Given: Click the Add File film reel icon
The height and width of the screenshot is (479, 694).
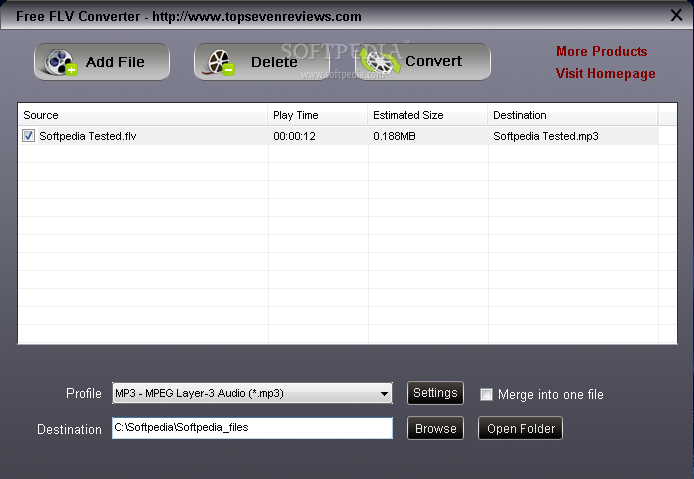Looking at the screenshot, I should click(60, 62).
